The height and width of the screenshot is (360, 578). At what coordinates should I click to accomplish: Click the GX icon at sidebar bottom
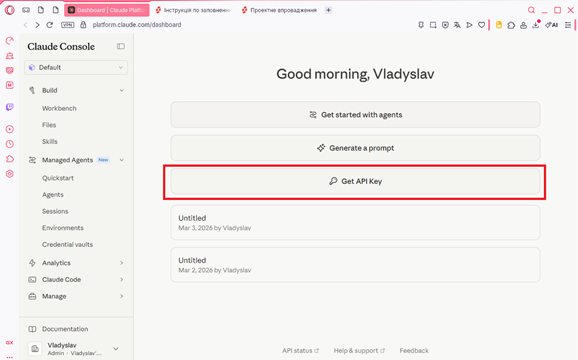click(x=10, y=343)
